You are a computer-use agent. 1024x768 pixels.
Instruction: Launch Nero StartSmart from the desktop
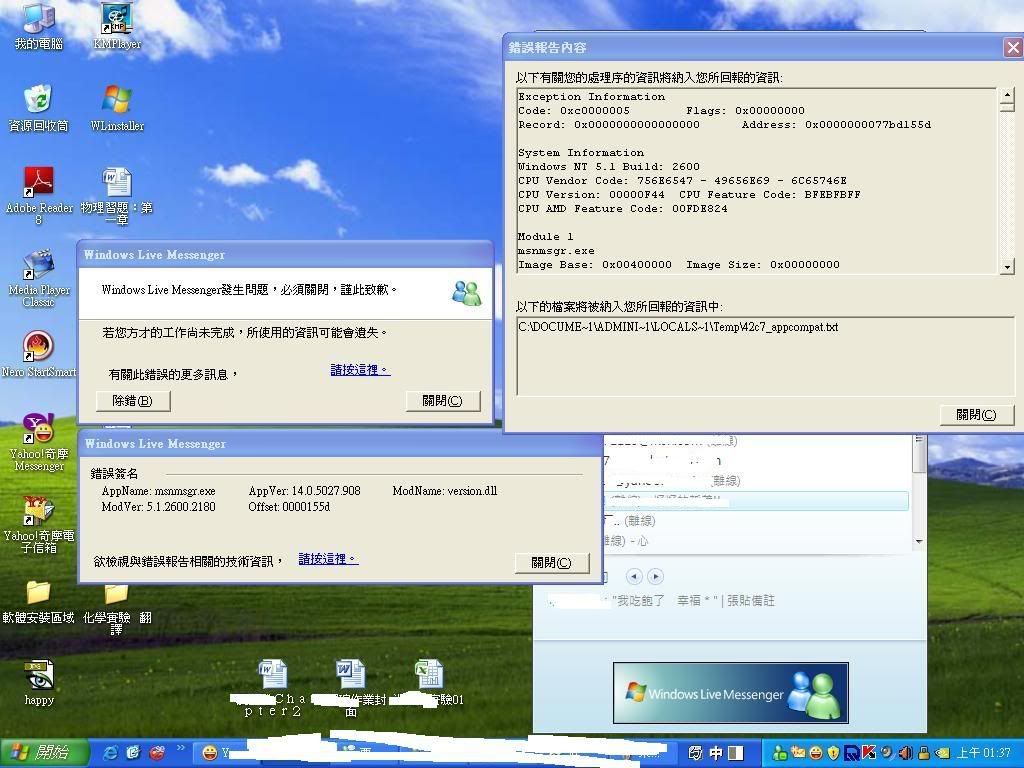(39, 346)
